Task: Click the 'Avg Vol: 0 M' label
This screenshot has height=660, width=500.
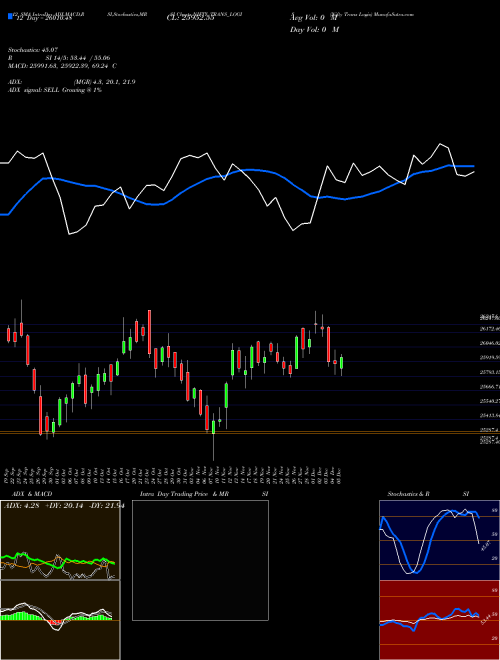Action: point(314,18)
